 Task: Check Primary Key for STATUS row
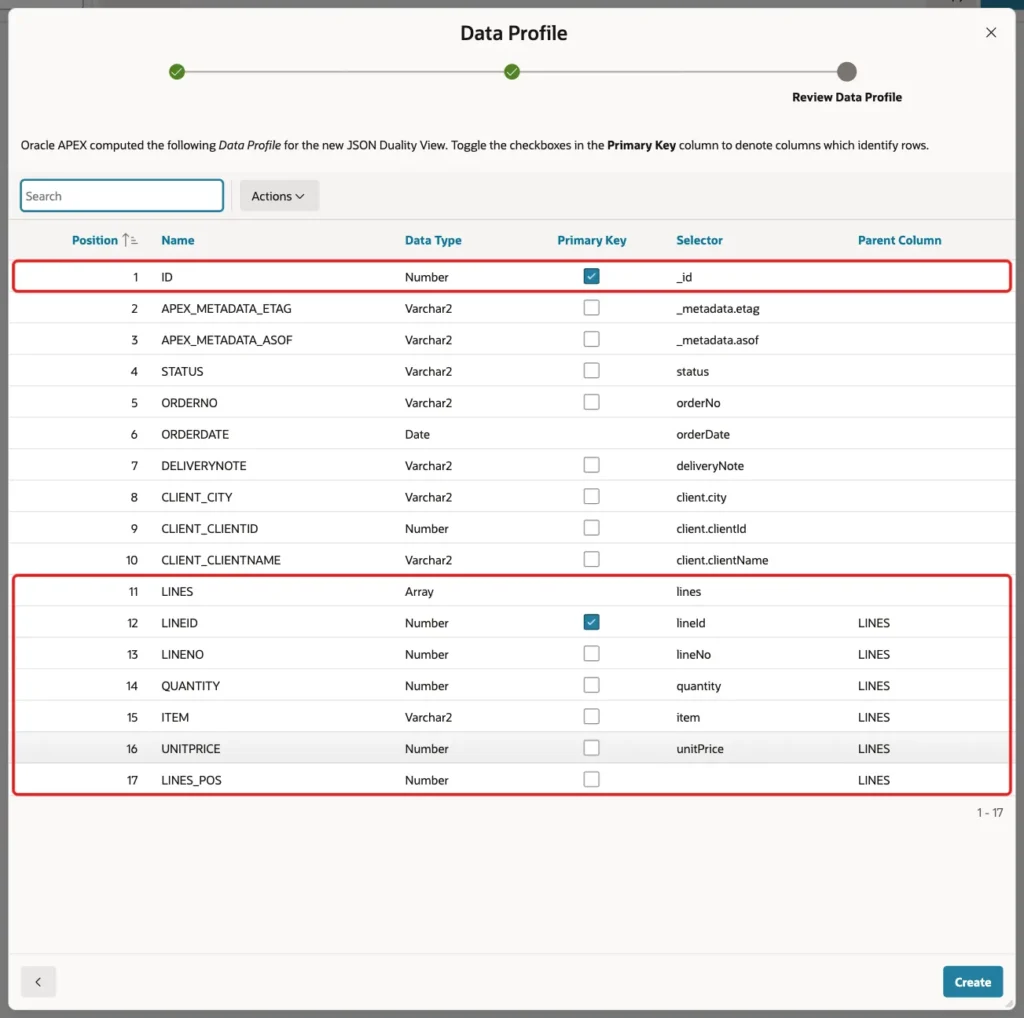coord(591,370)
